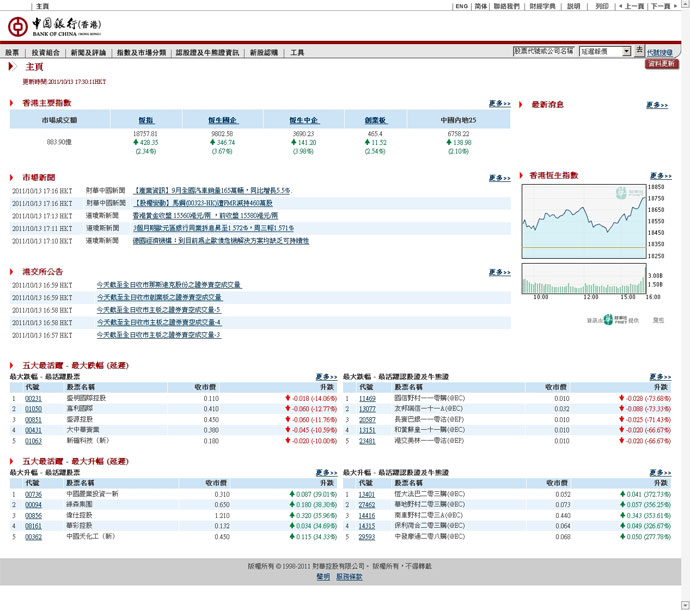This screenshot has width=690, height=610.
Task: Open news headline mentioning 00323-HK
Action: pyautogui.click(x=203, y=203)
